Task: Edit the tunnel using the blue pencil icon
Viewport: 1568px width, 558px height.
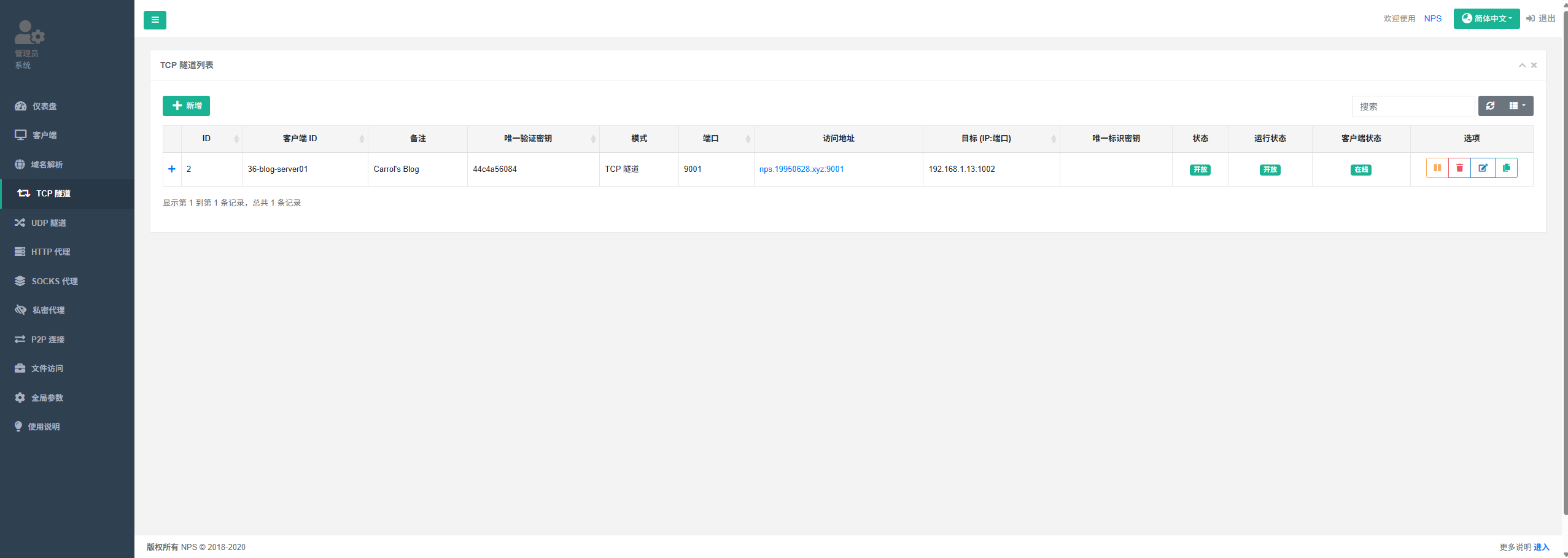Action: pos(1483,168)
